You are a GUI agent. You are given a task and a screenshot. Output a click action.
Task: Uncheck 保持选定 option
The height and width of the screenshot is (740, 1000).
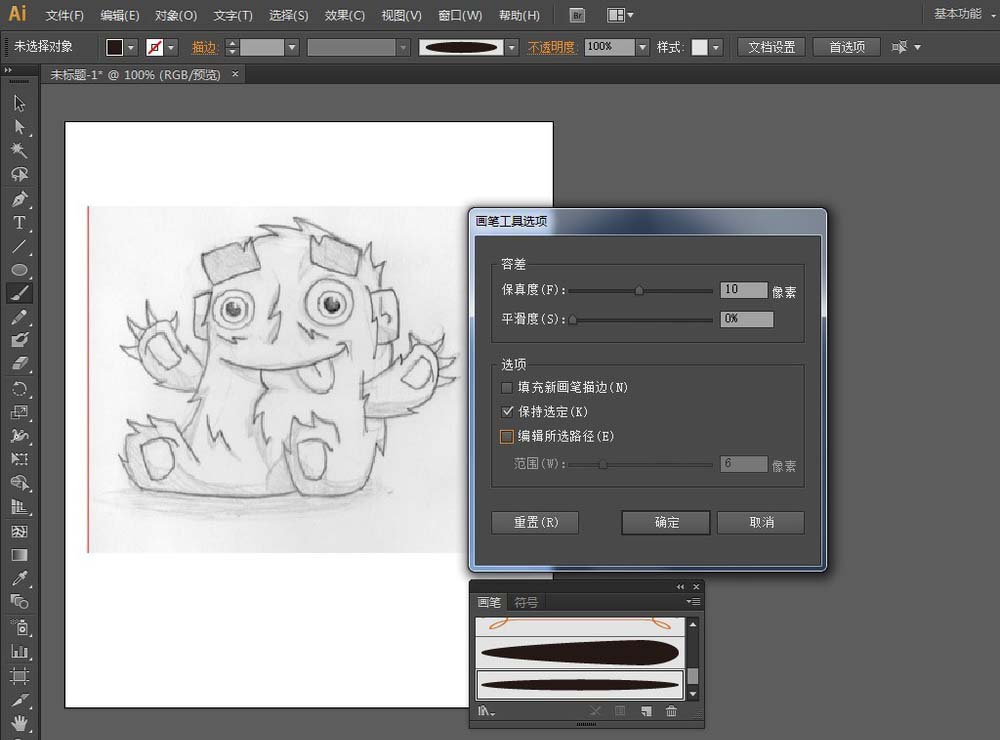click(x=507, y=411)
